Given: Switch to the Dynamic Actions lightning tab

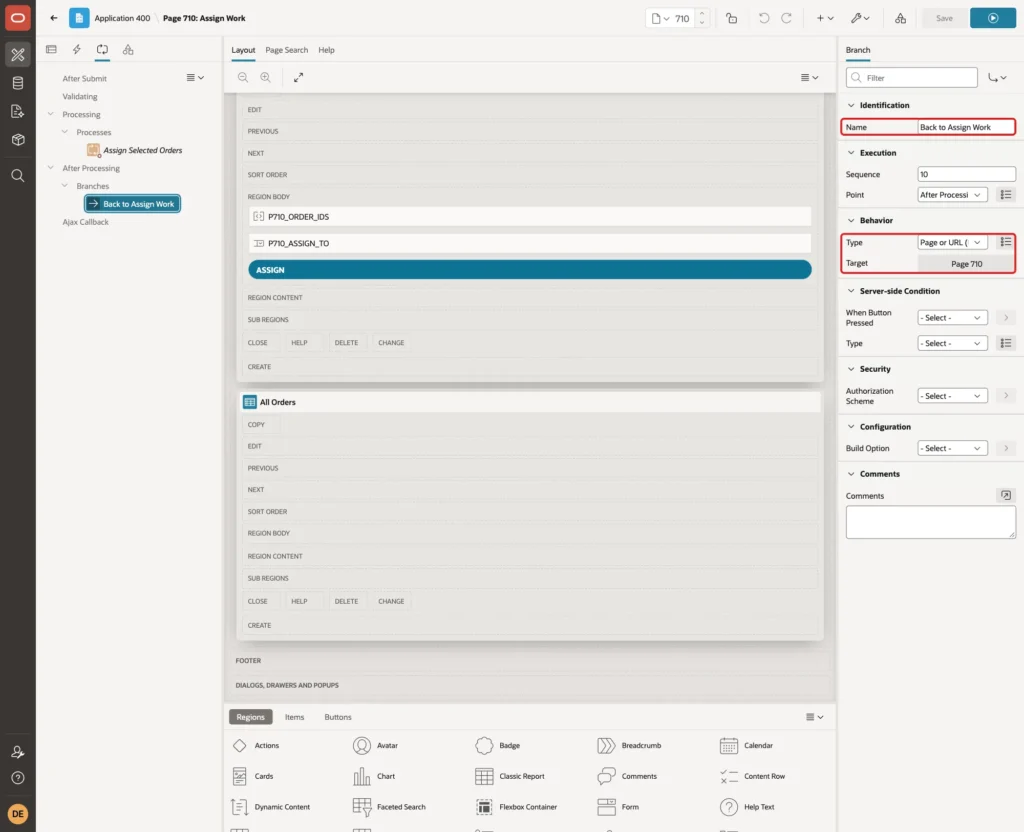Looking at the screenshot, I should click(76, 50).
